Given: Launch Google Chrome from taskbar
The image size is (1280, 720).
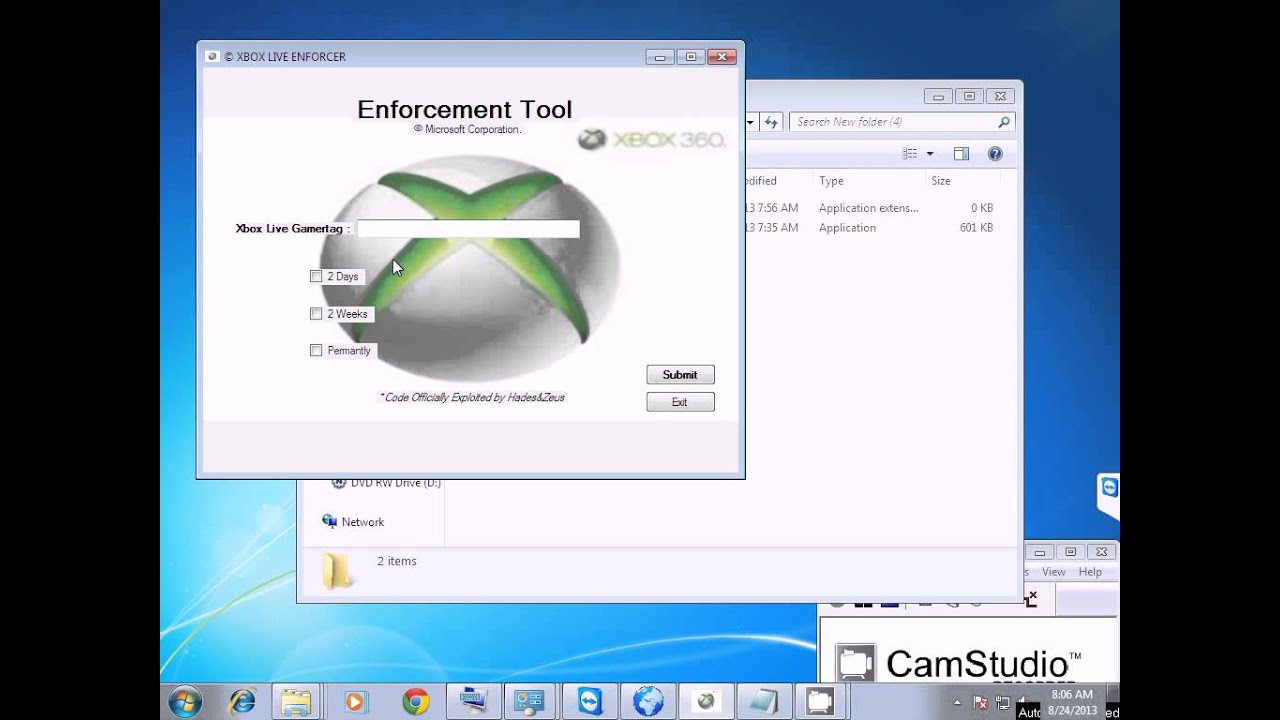Looking at the screenshot, I should (416, 702).
